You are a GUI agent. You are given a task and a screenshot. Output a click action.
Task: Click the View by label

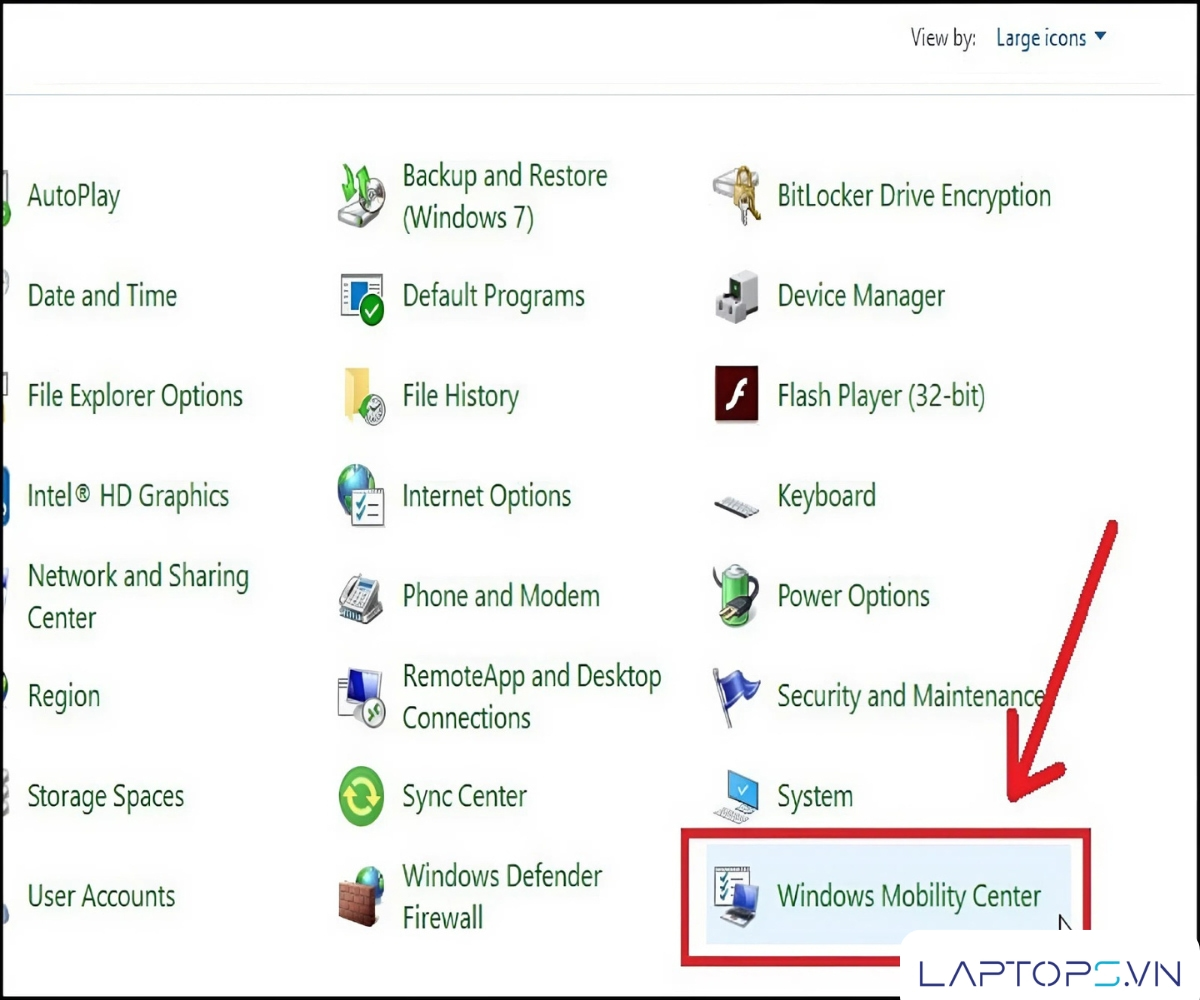(943, 38)
